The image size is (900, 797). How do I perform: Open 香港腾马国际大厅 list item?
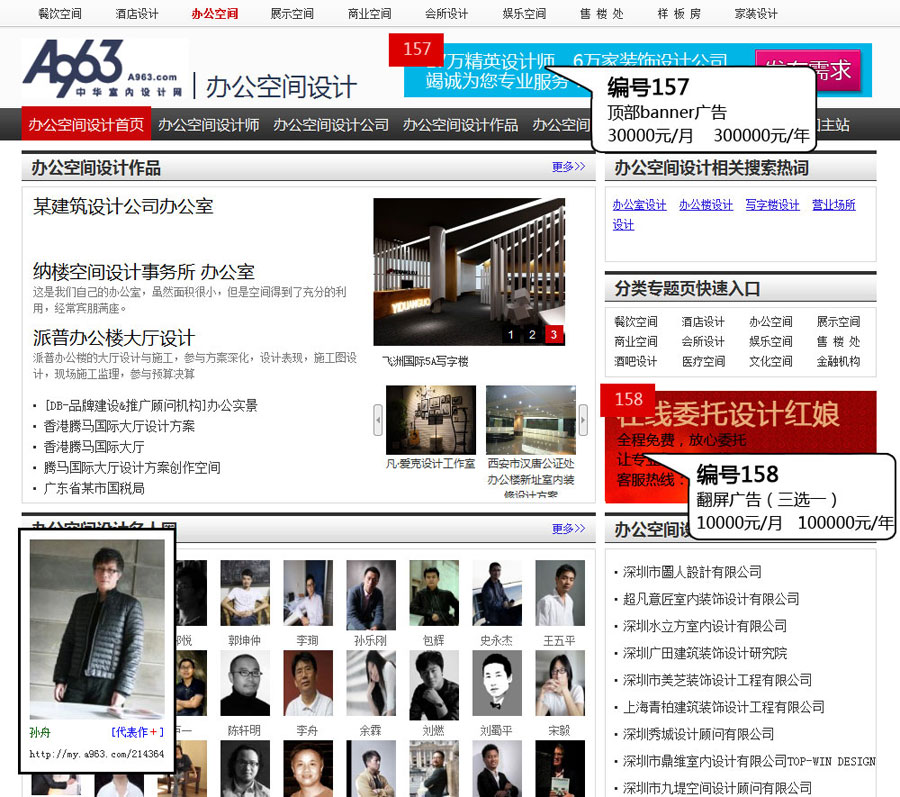click(x=94, y=447)
